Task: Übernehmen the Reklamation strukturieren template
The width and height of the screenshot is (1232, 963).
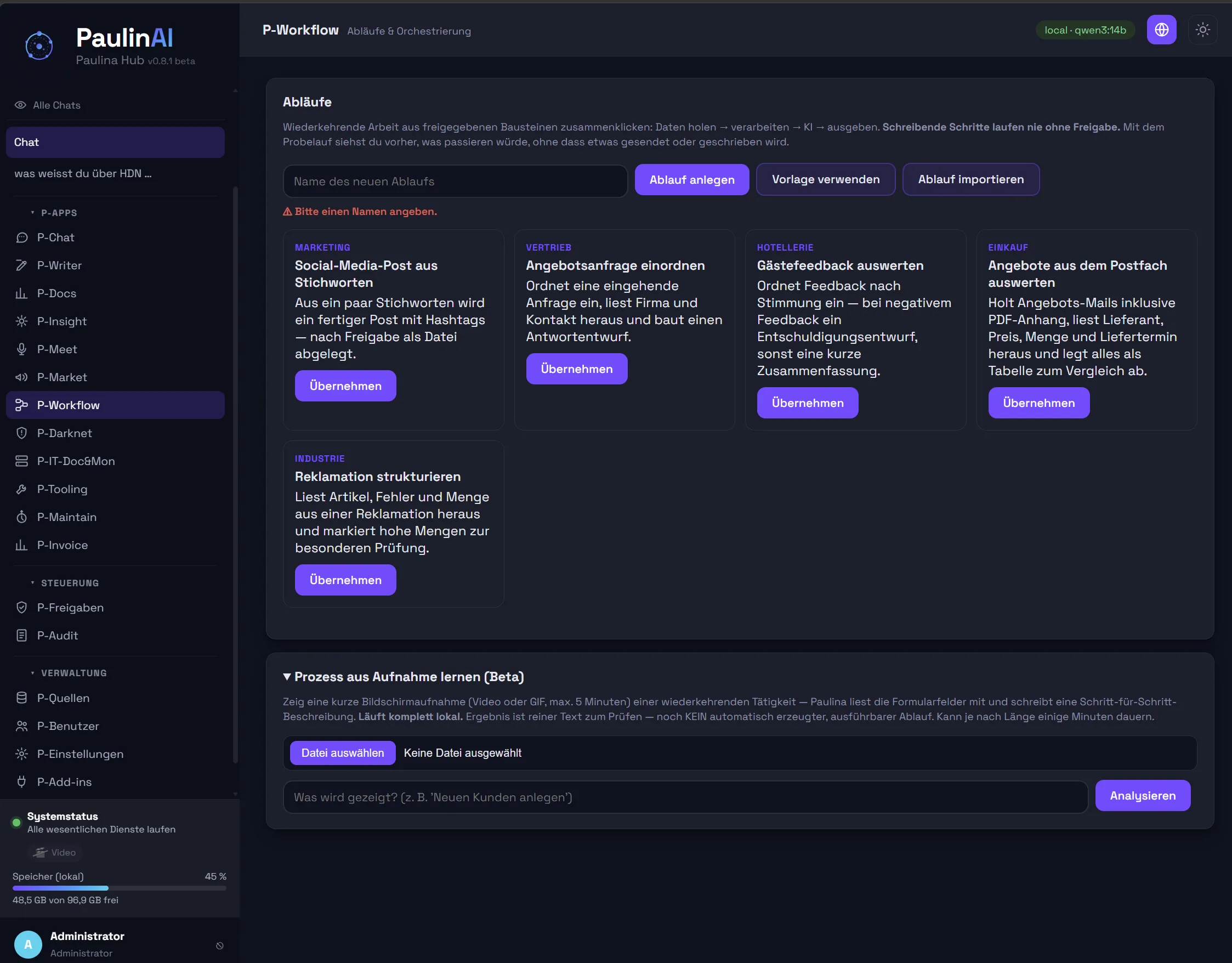Action: (x=345, y=580)
